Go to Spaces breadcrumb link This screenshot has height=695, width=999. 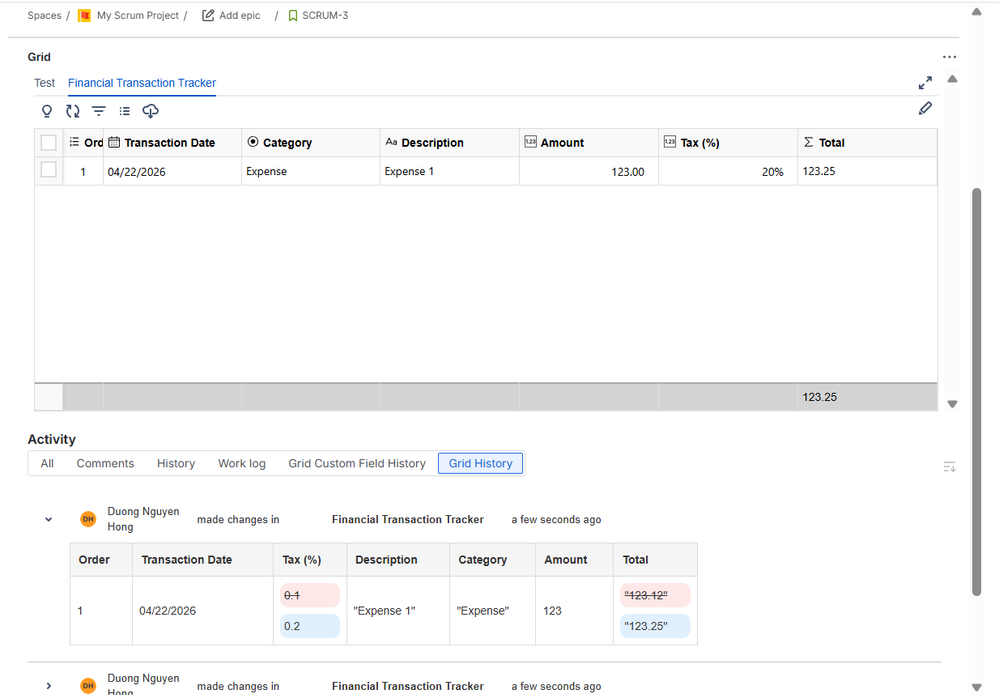coord(44,15)
